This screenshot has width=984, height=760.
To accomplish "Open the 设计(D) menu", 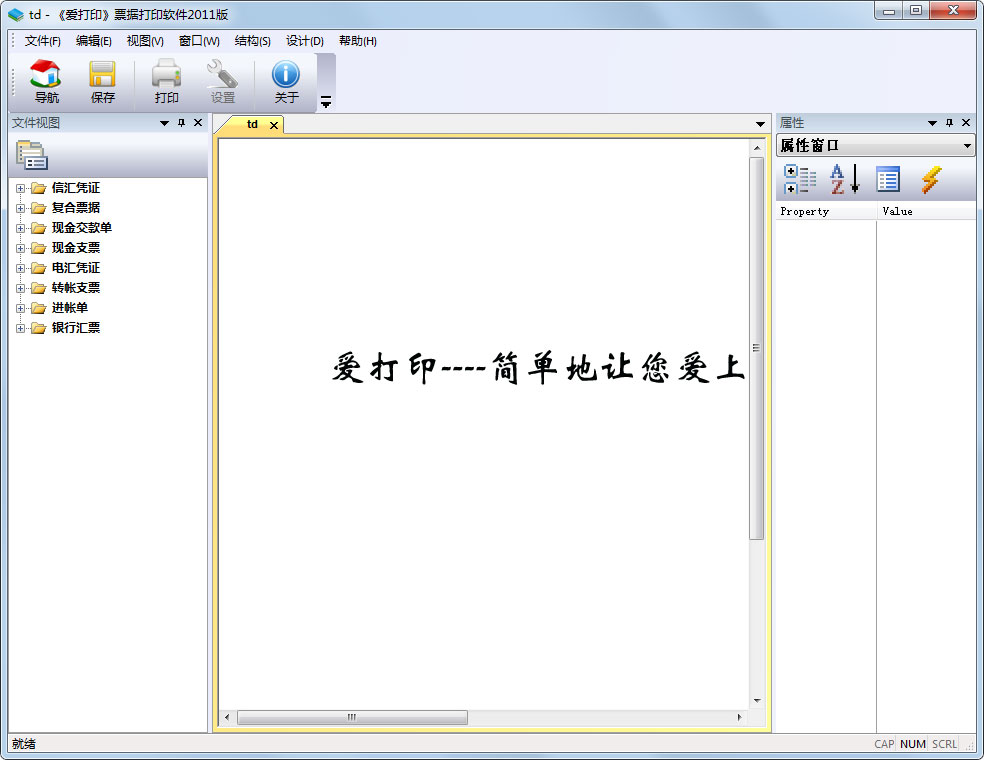I will (305, 41).
